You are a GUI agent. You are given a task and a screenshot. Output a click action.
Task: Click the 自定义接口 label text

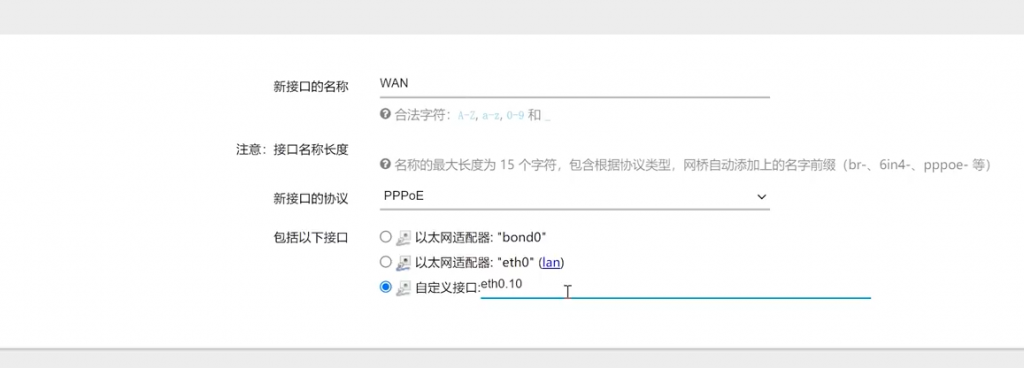[x=447, y=288]
